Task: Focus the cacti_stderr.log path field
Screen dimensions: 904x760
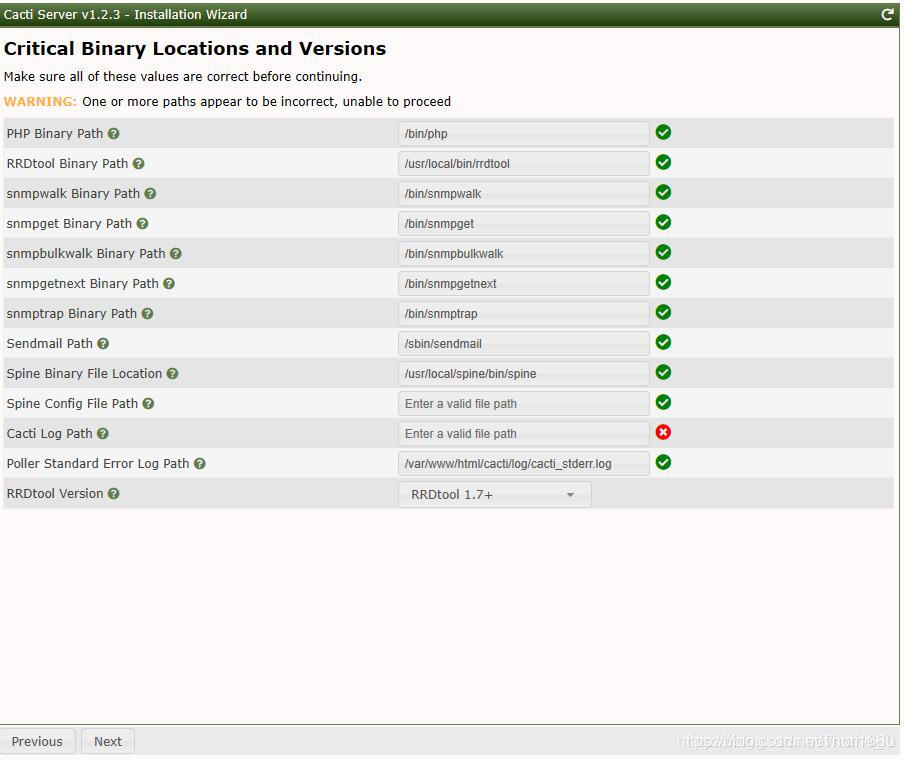Action: (523, 464)
